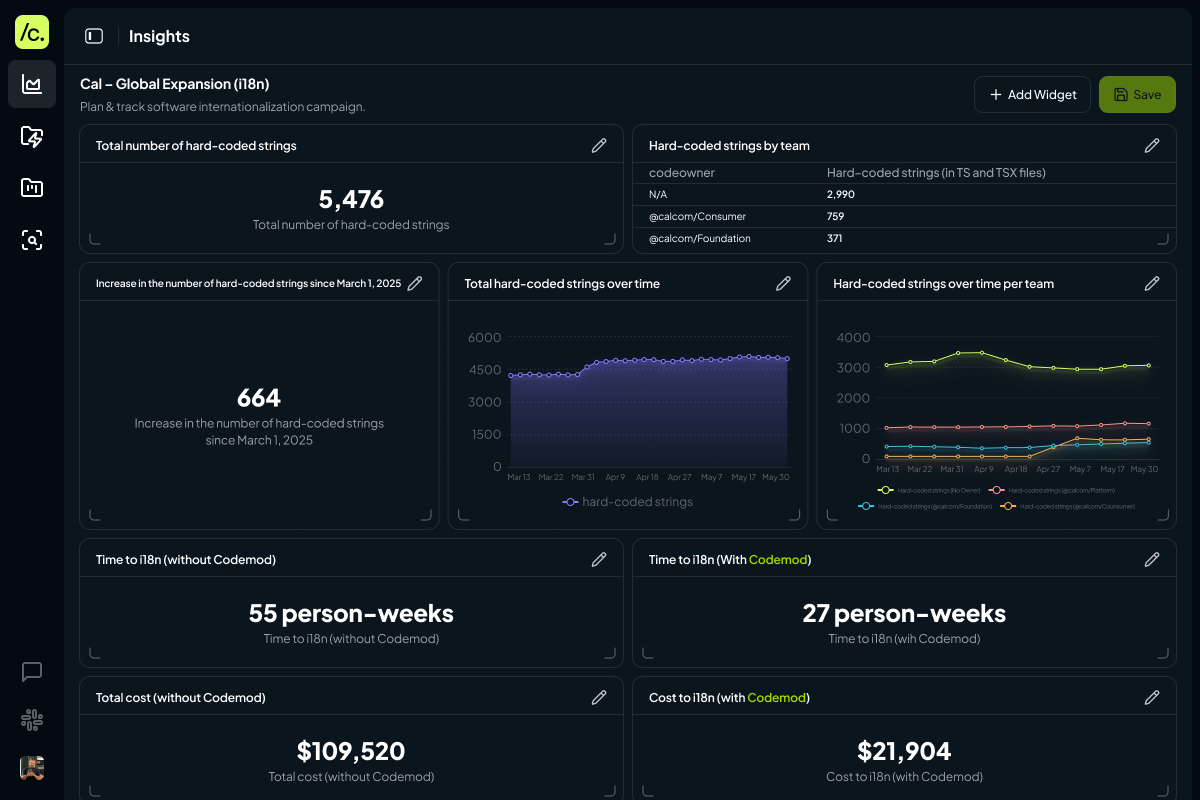Click the Add Widget button

(1032, 94)
